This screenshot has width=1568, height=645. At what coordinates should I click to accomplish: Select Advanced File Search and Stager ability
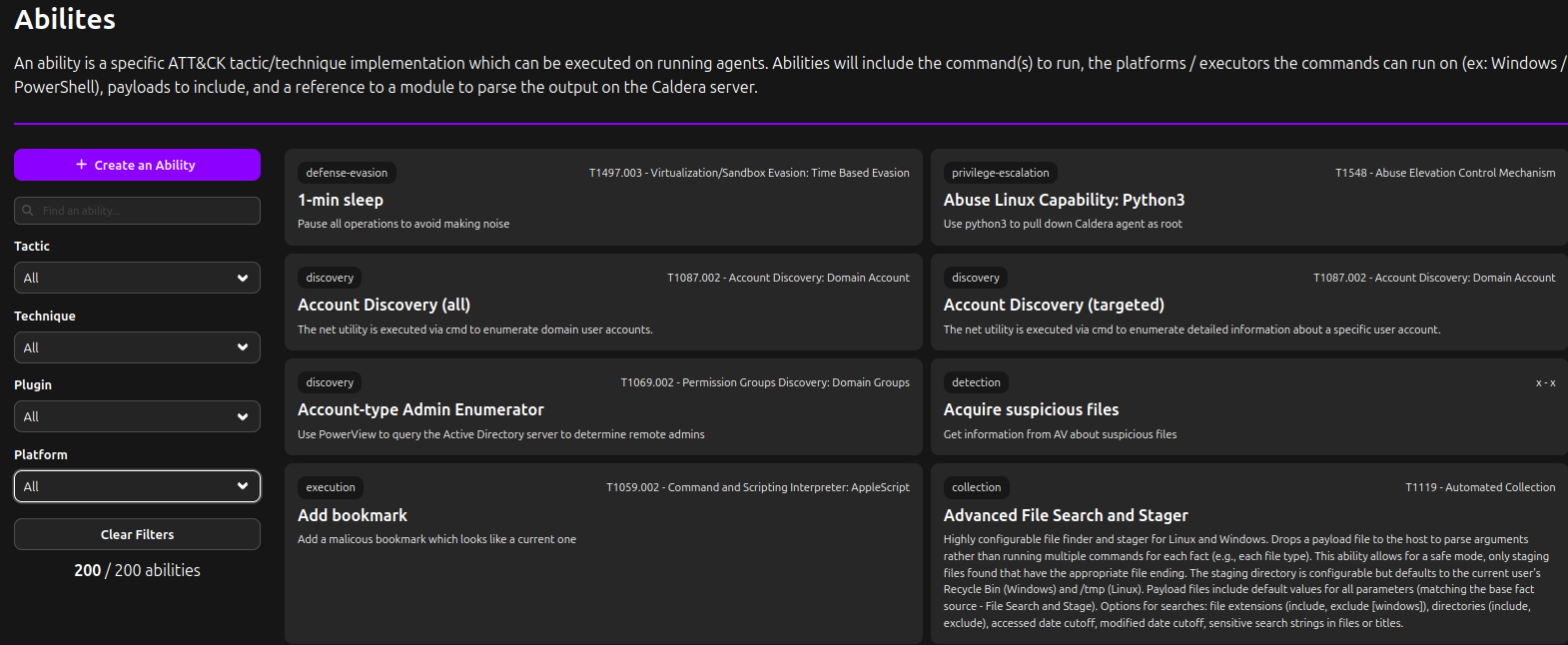(x=1248, y=515)
